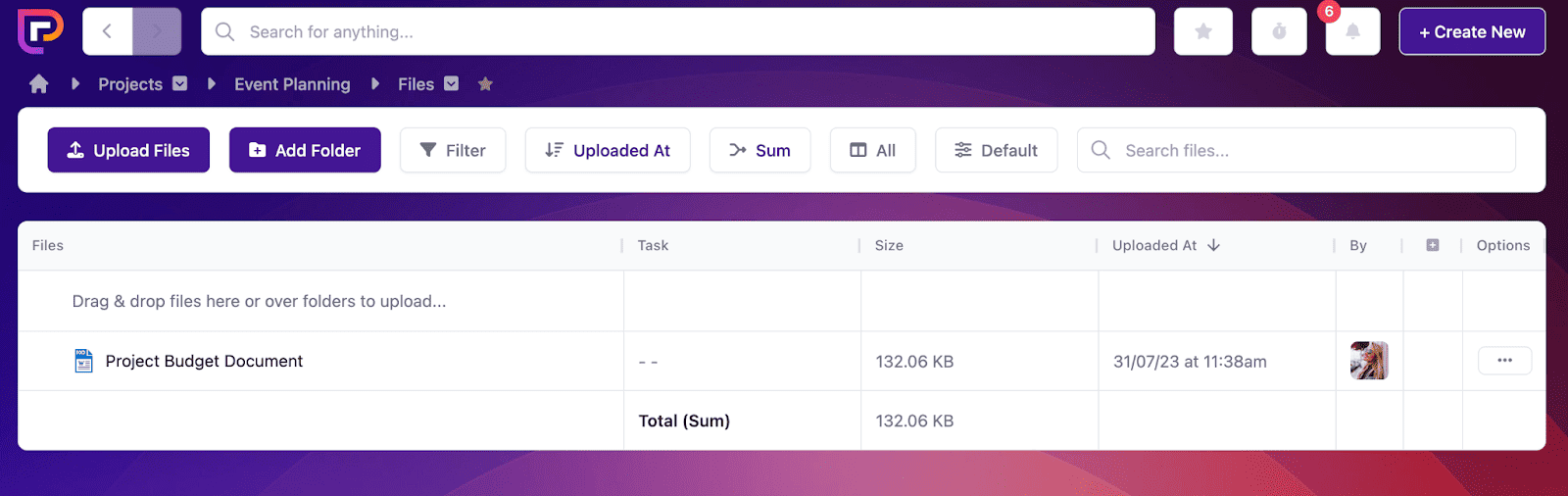Click the add column plus icon
Viewport: 1568px width, 496px height.
[1433, 245]
